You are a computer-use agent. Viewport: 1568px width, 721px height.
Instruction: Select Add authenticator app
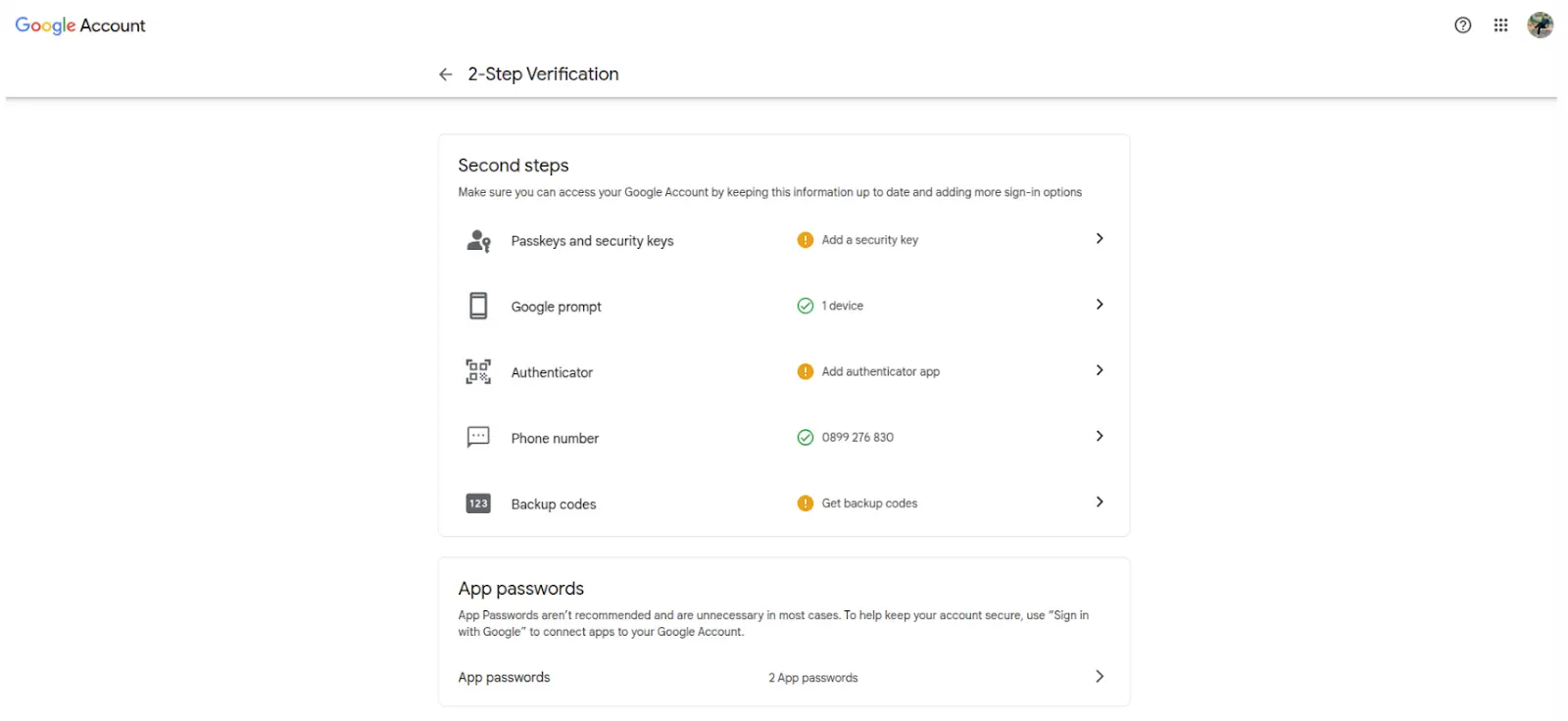[880, 372]
